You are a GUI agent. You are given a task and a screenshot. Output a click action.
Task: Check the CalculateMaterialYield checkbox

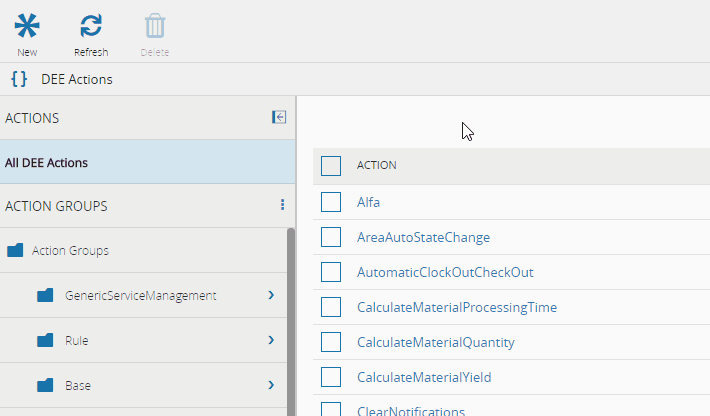coord(331,377)
